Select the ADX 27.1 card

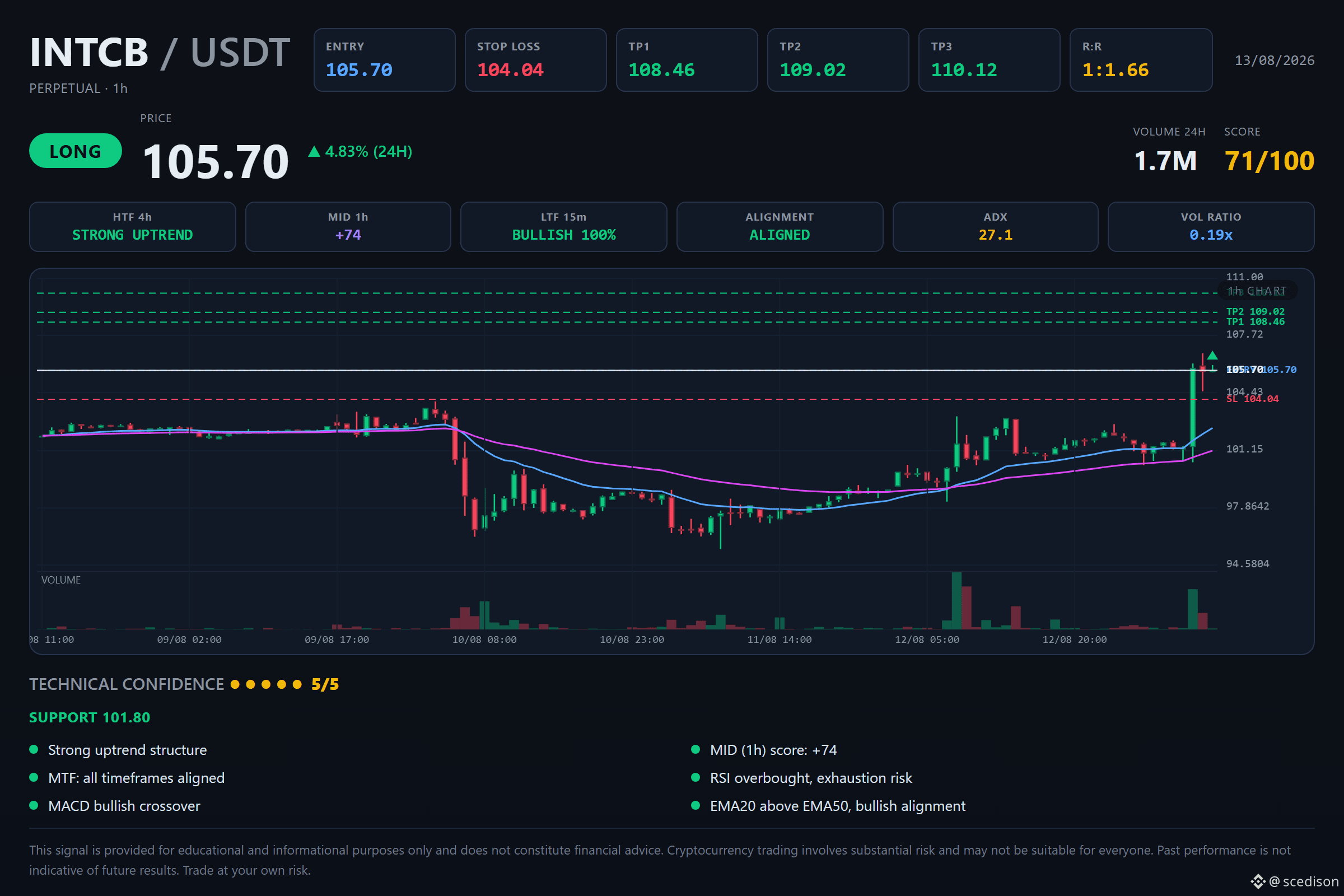996,227
